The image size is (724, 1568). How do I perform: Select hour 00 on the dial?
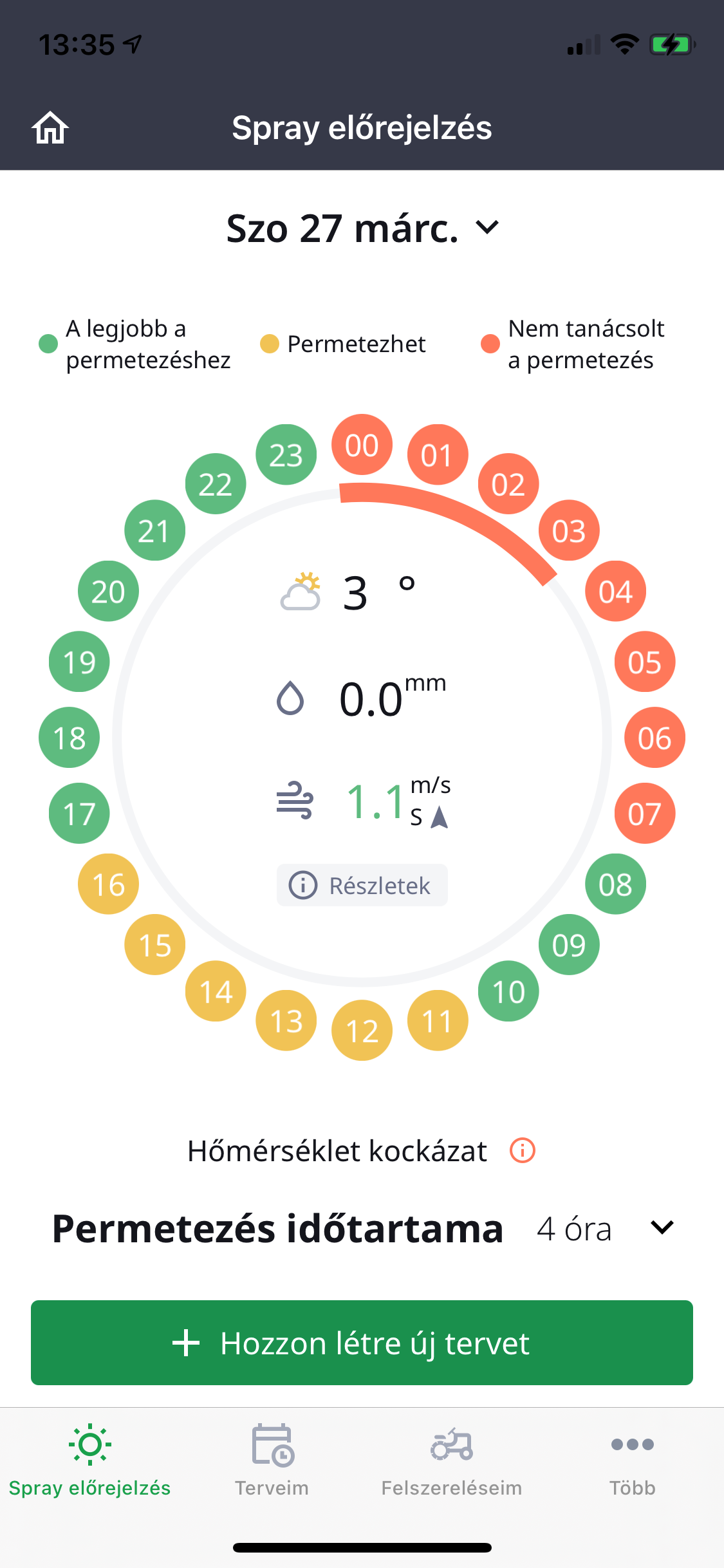(362, 445)
